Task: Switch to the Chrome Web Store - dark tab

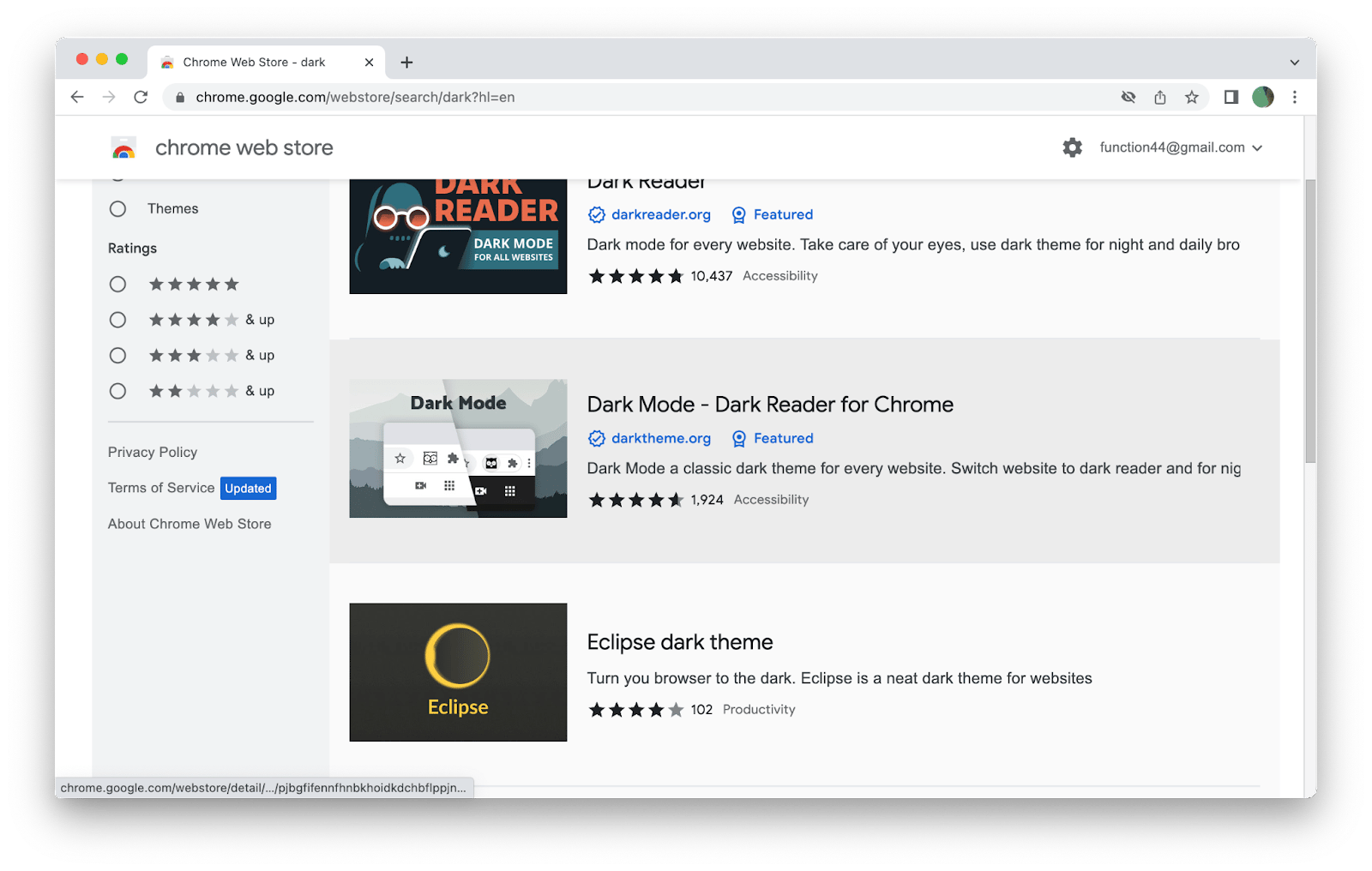Action: point(266,63)
